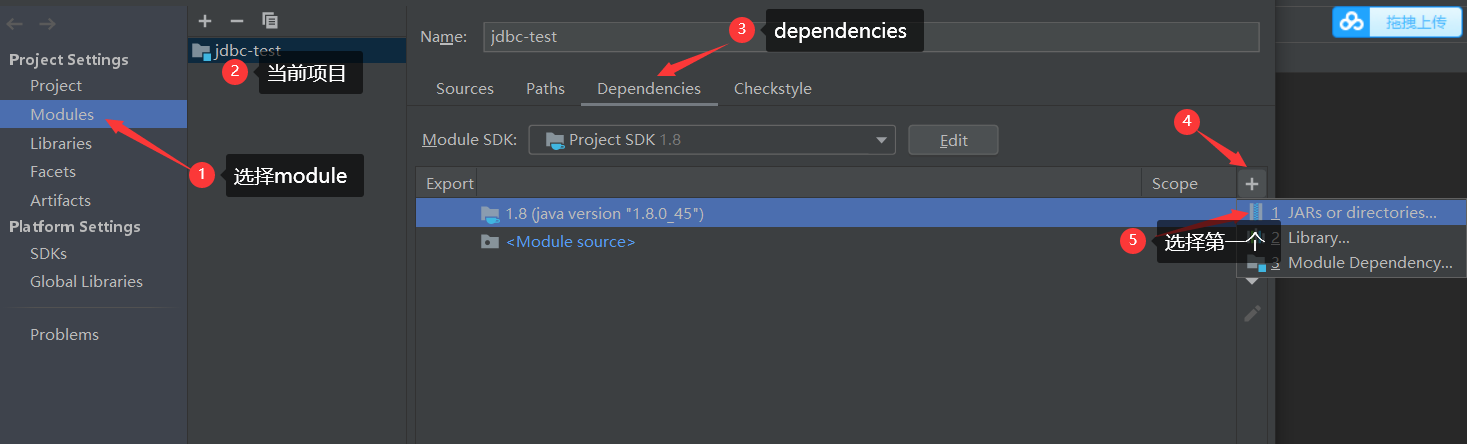Viewport: 1467px width, 444px height.
Task: Select Modules in the settings sidebar
Action: click(x=94, y=115)
